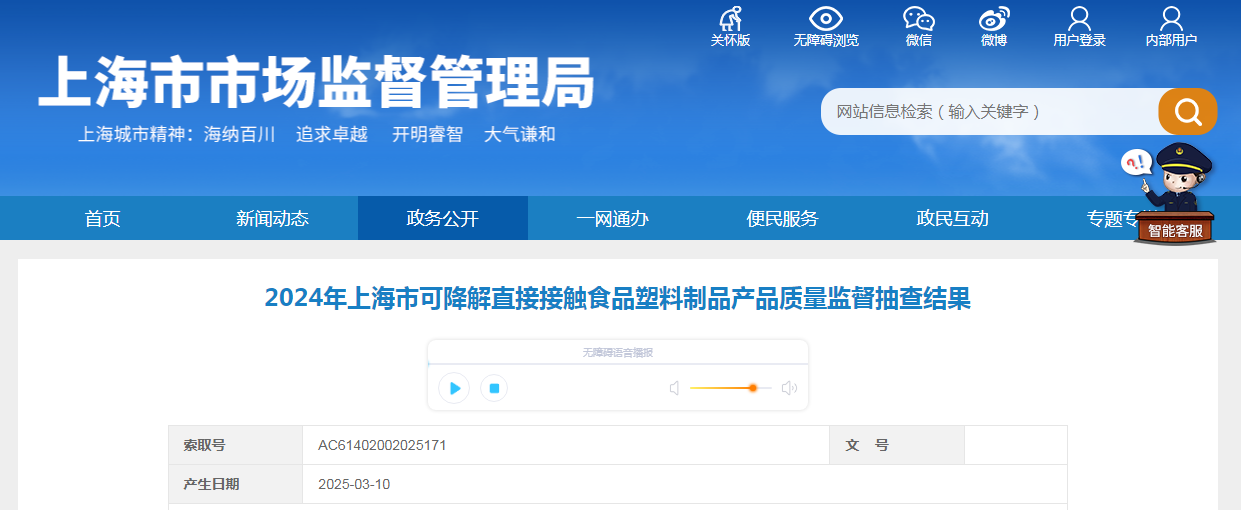The image size is (1241, 510).
Task: Adjust the orange volume slider handle
Action: [x=753, y=388]
